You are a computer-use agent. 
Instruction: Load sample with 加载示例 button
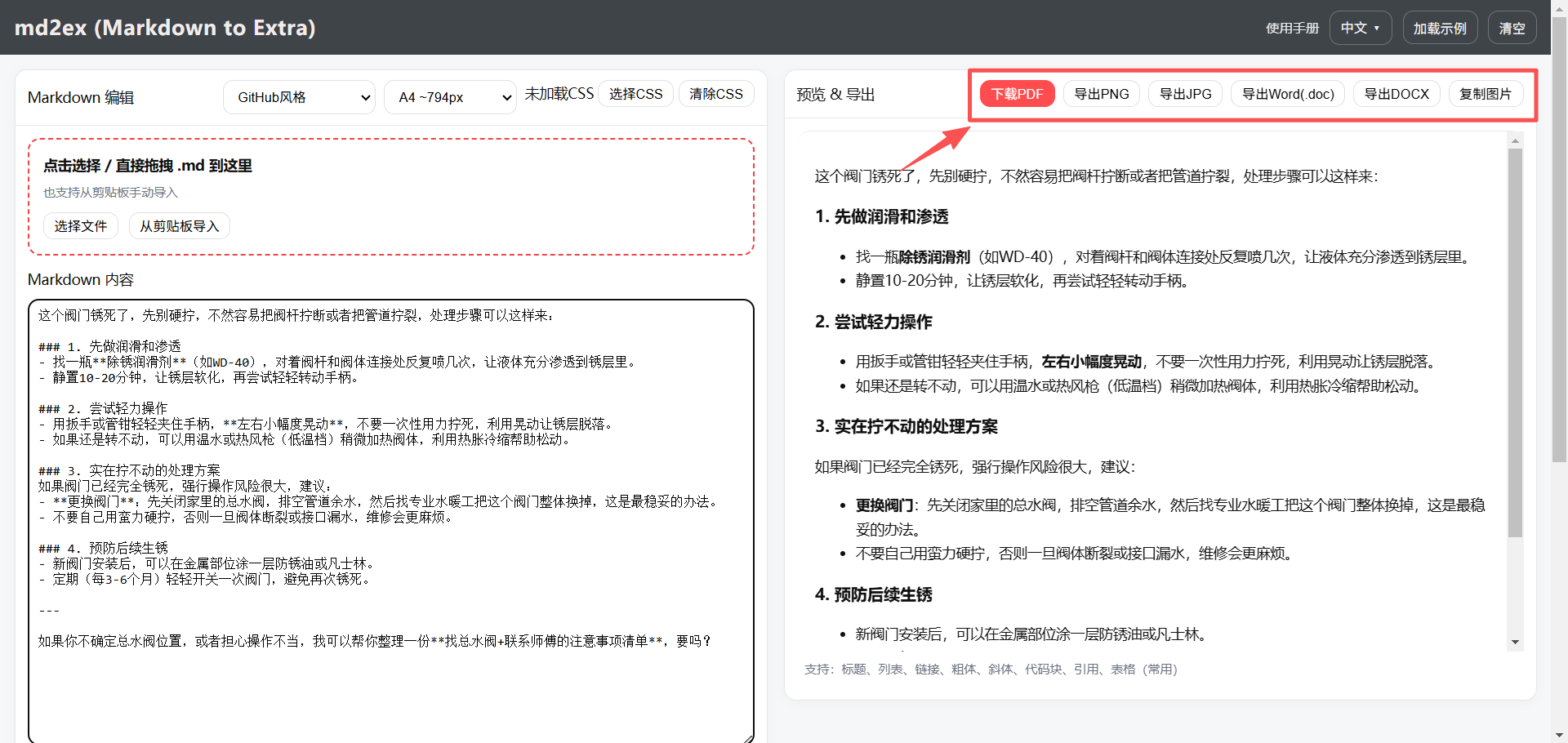1439,28
